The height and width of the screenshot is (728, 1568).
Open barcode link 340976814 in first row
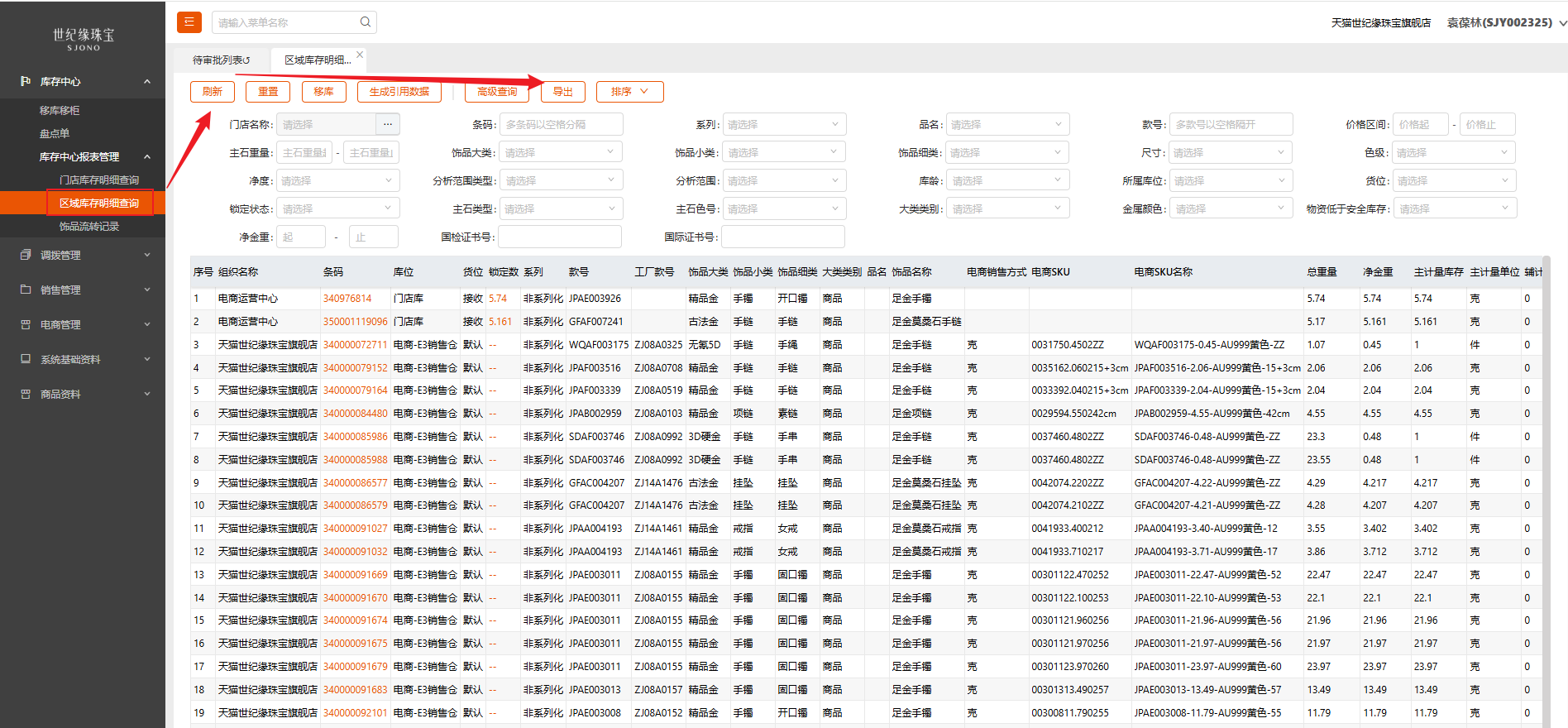click(347, 299)
